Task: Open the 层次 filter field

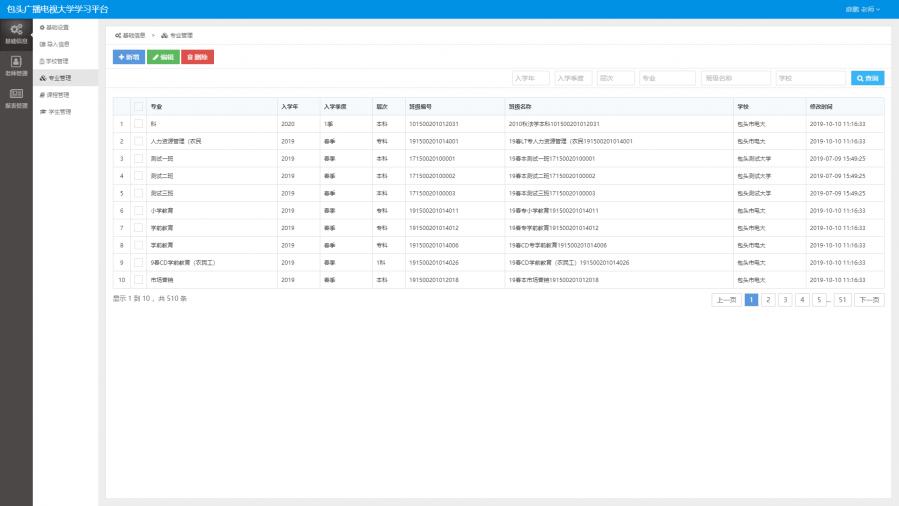Action: (615, 78)
